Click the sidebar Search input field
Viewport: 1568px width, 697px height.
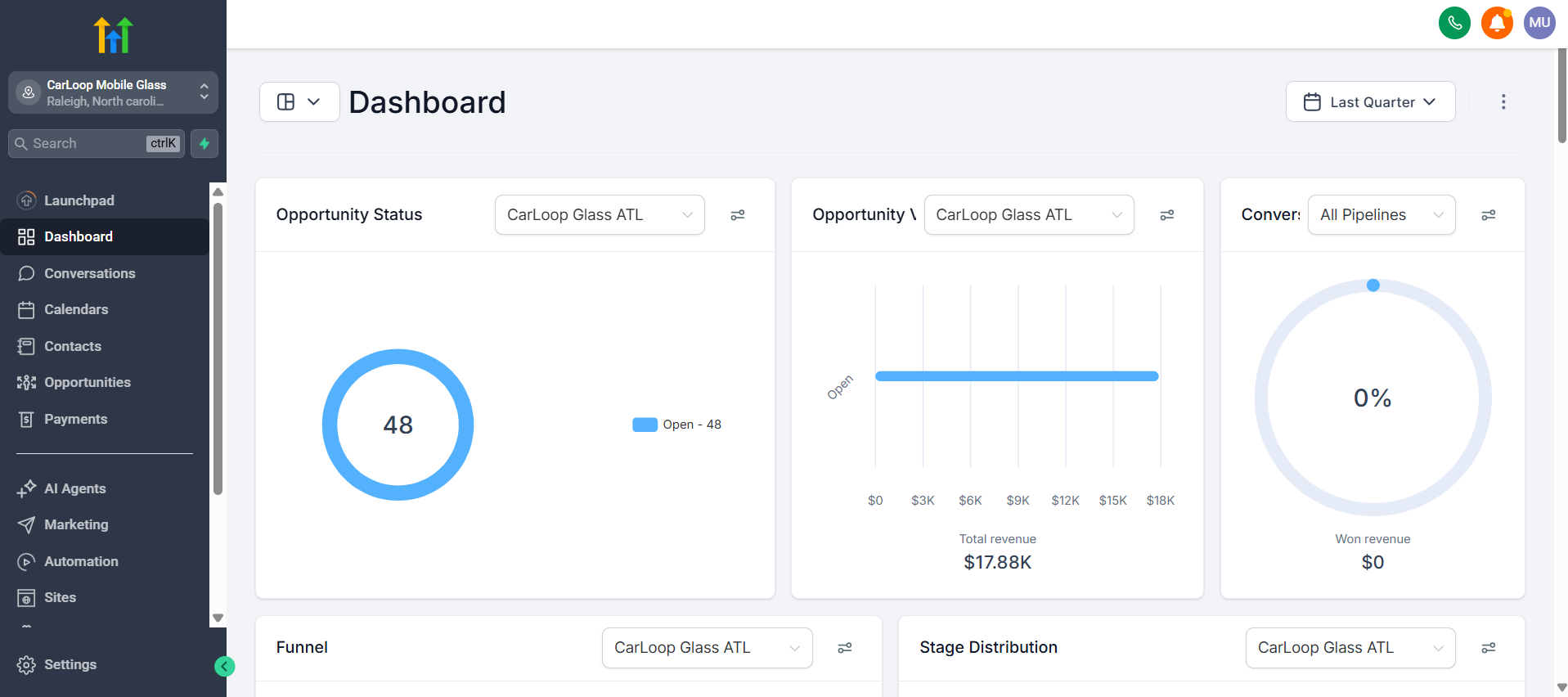(x=97, y=143)
